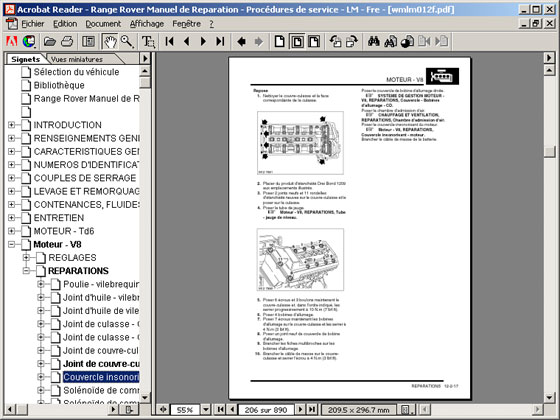Open the zoom percentage dropdown arrow
This screenshot has width=560, height=420.
(x=206, y=409)
